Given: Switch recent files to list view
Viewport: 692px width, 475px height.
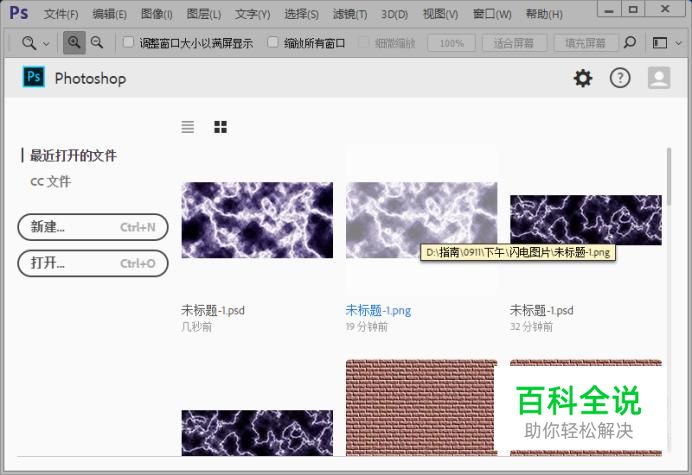Looking at the screenshot, I should (x=188, y=127).
